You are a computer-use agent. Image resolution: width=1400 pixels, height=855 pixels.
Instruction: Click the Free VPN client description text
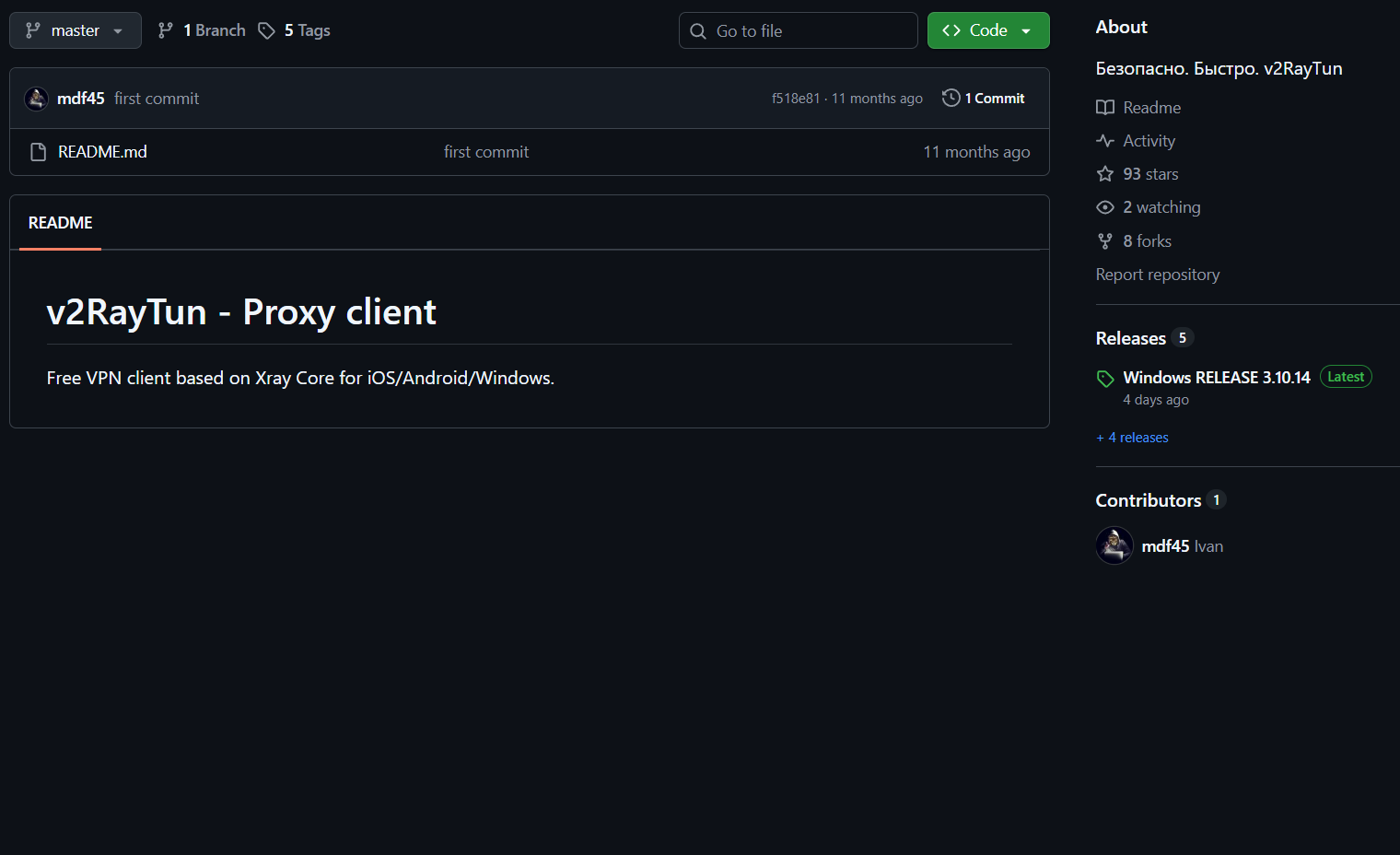[300, 378]
